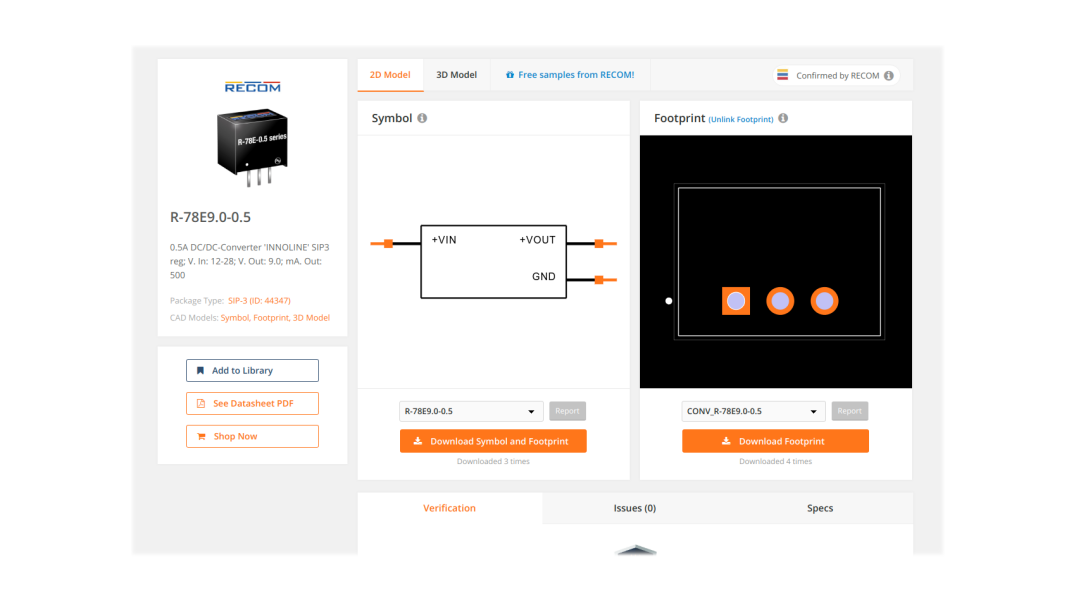The width and height of the screenshot is (1076, 601).
Task: Click the 3D Model CAD model link
Action: tap(312, 318)
